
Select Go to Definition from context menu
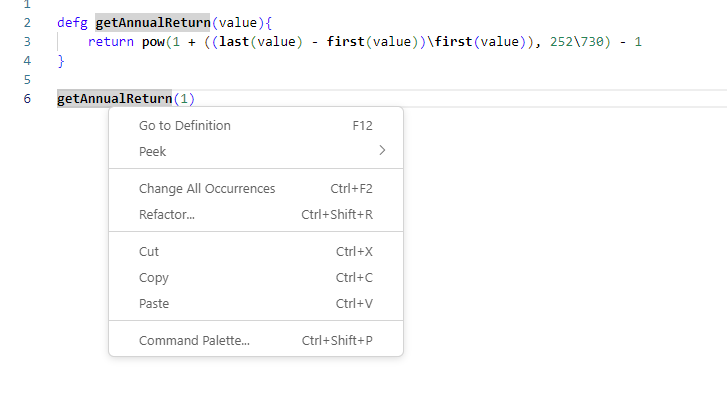point(185,126)
